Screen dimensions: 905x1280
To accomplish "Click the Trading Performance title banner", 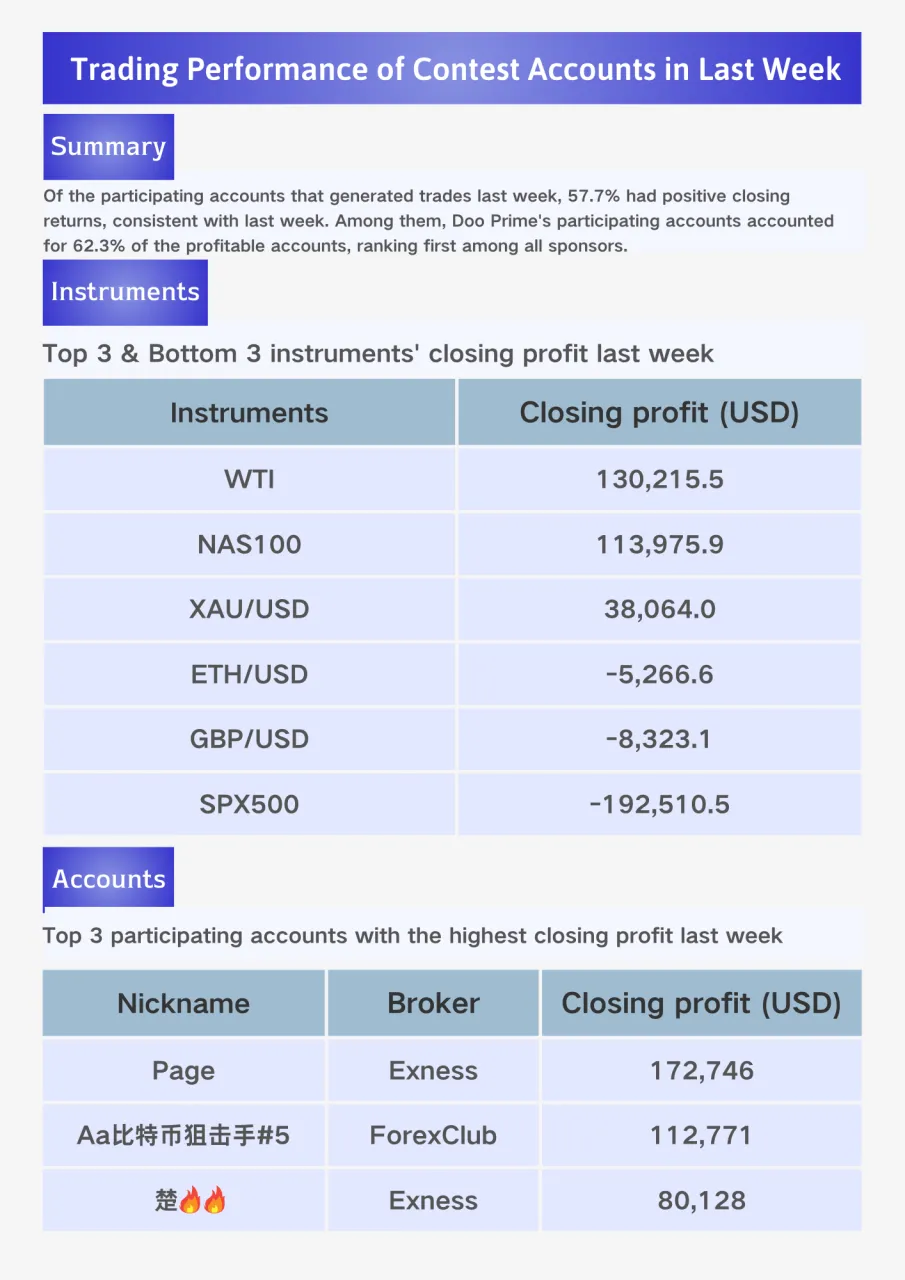I will pos(452,68).
